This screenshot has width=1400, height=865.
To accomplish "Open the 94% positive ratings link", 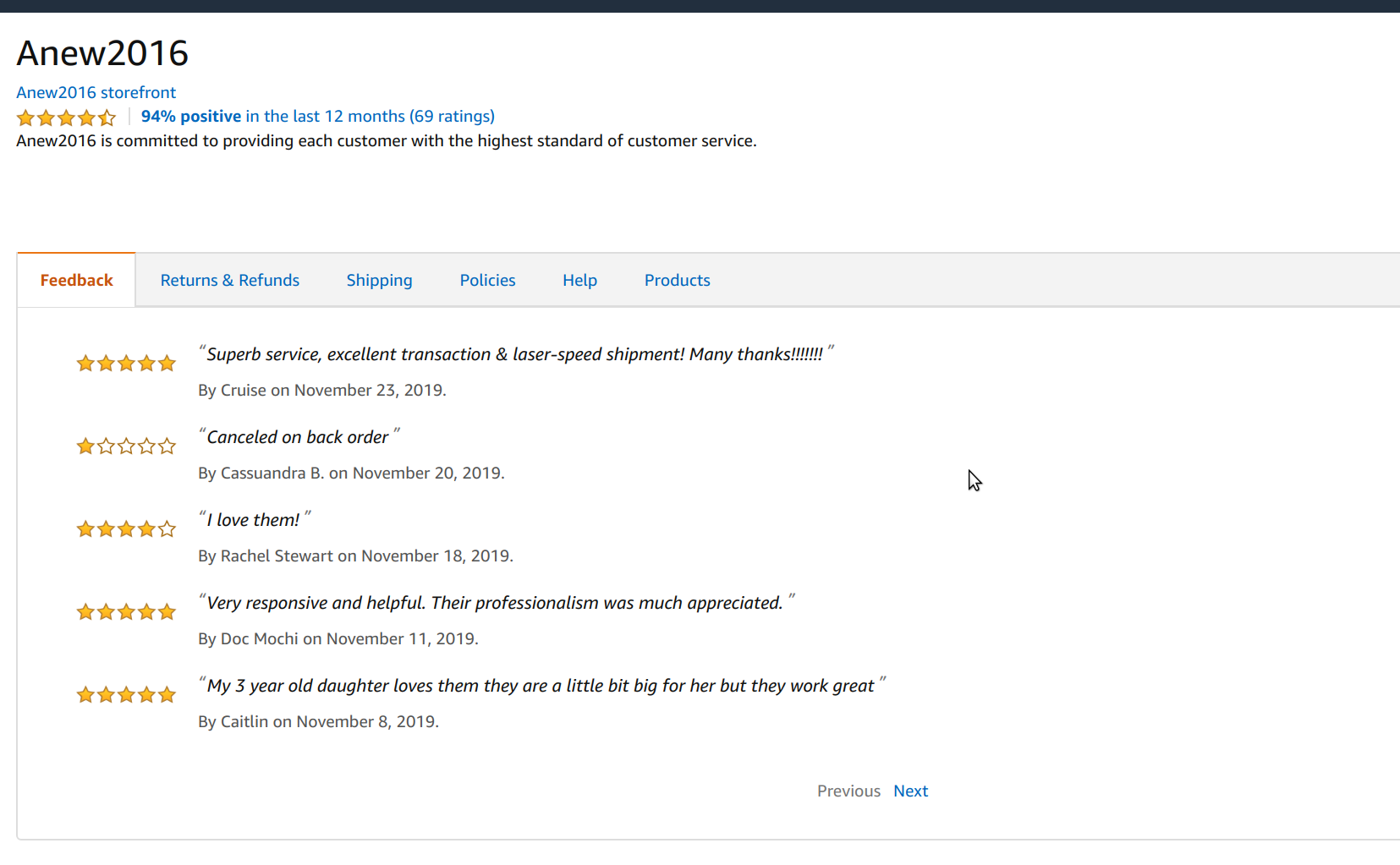I will (x=317, y=116).
